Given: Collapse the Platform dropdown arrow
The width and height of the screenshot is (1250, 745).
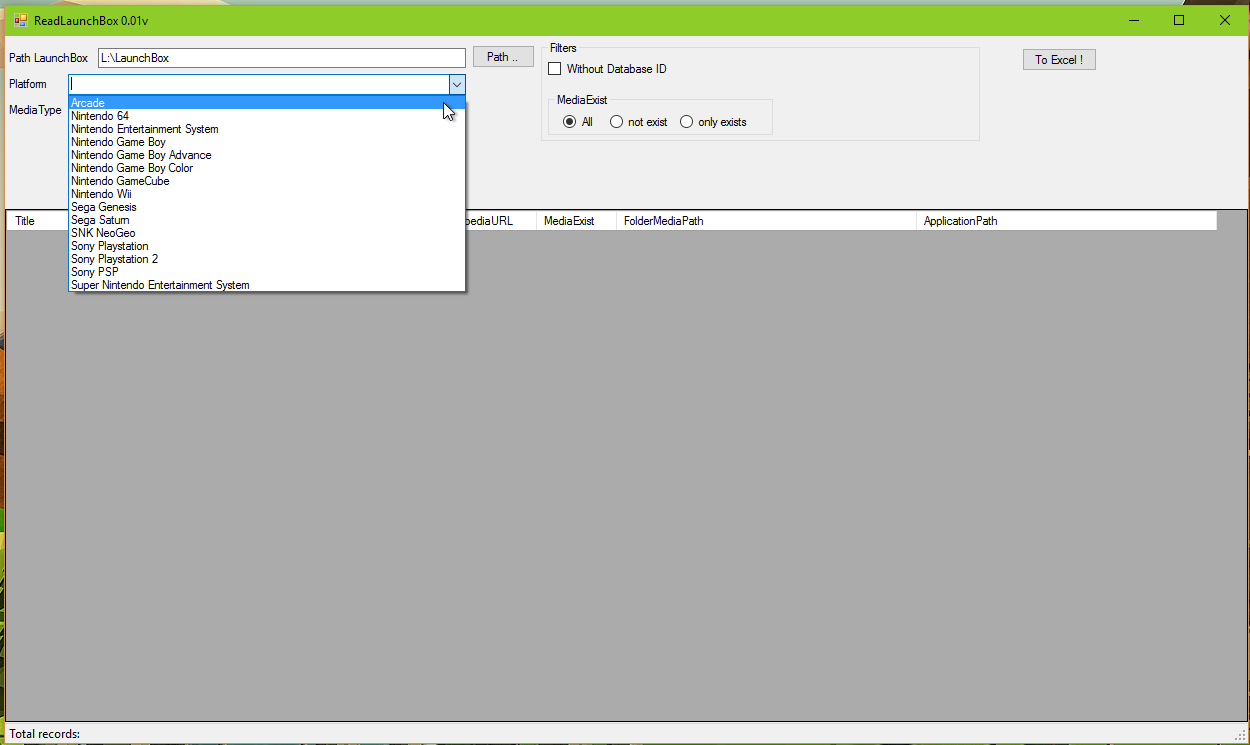Looking at the screenshot, I should coord(456,85).
